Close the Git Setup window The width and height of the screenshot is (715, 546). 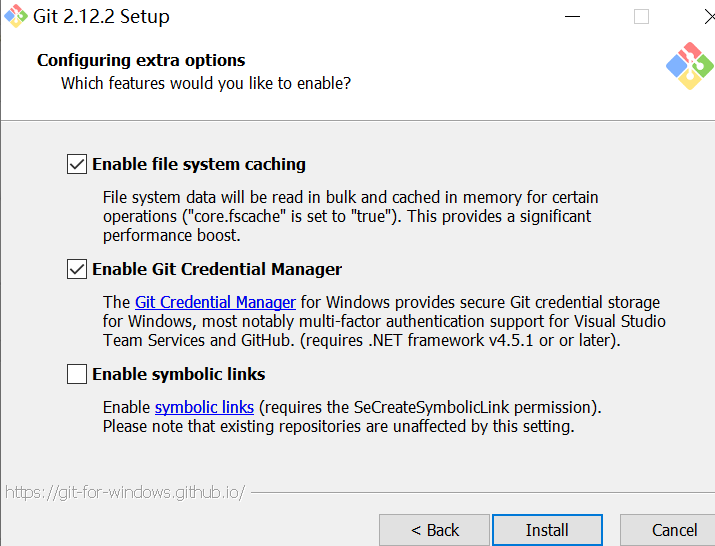point(706,17)
